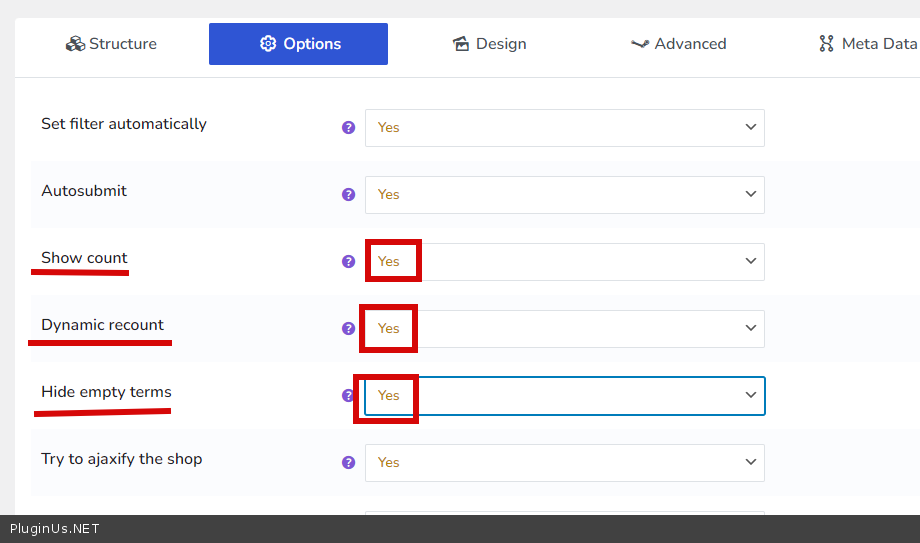Screen dimensions: 920x543
Task: Open help tooltip for Dynamic recount
Action: point(348,328)
